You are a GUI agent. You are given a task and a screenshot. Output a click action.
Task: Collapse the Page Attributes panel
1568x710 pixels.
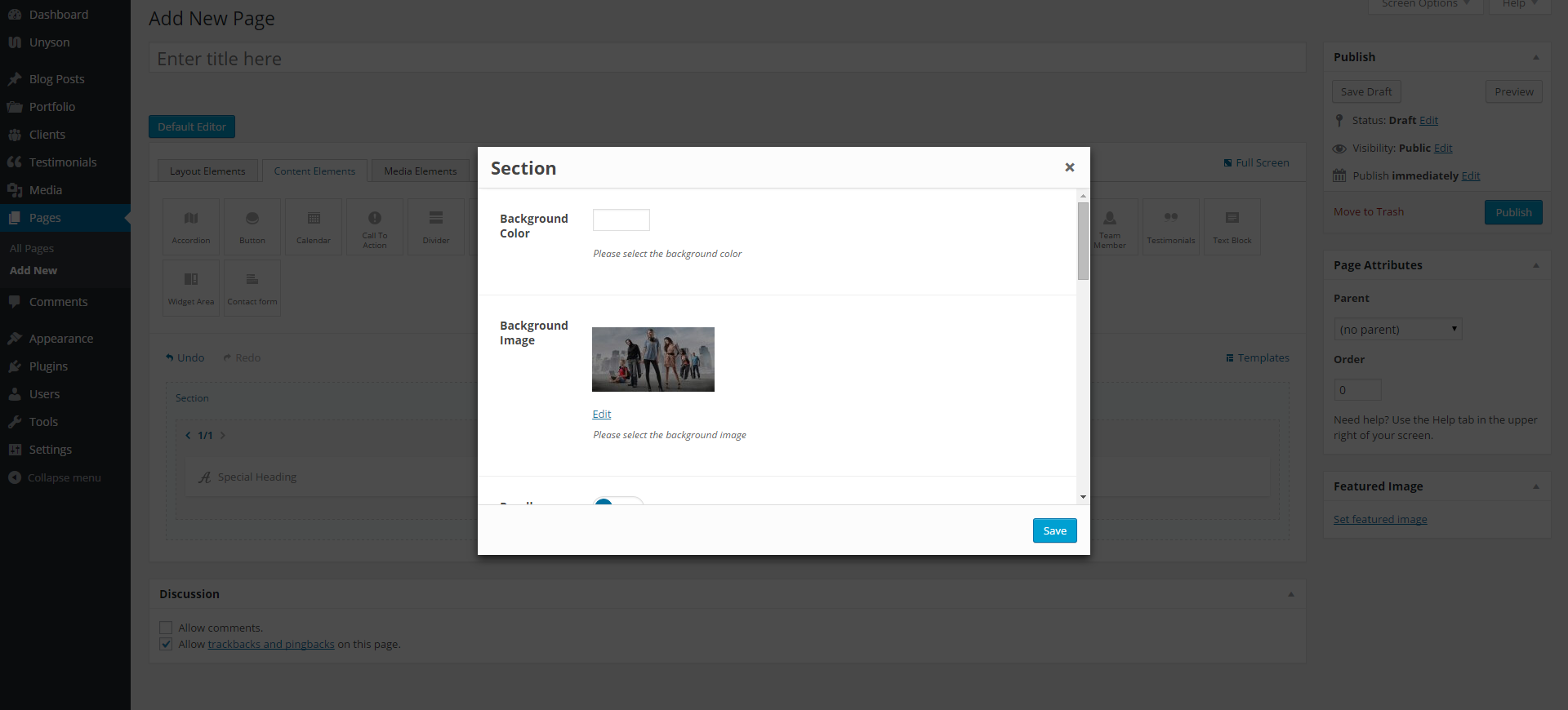point(1535,265)
